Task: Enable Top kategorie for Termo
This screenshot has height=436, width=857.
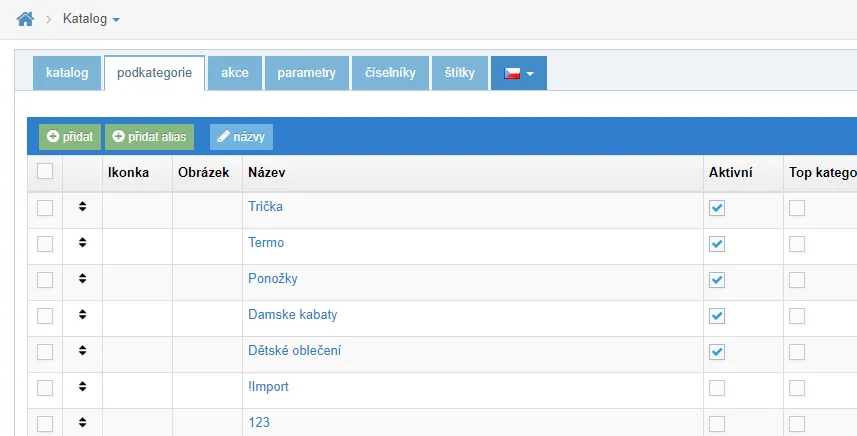Action: point(797,244)
